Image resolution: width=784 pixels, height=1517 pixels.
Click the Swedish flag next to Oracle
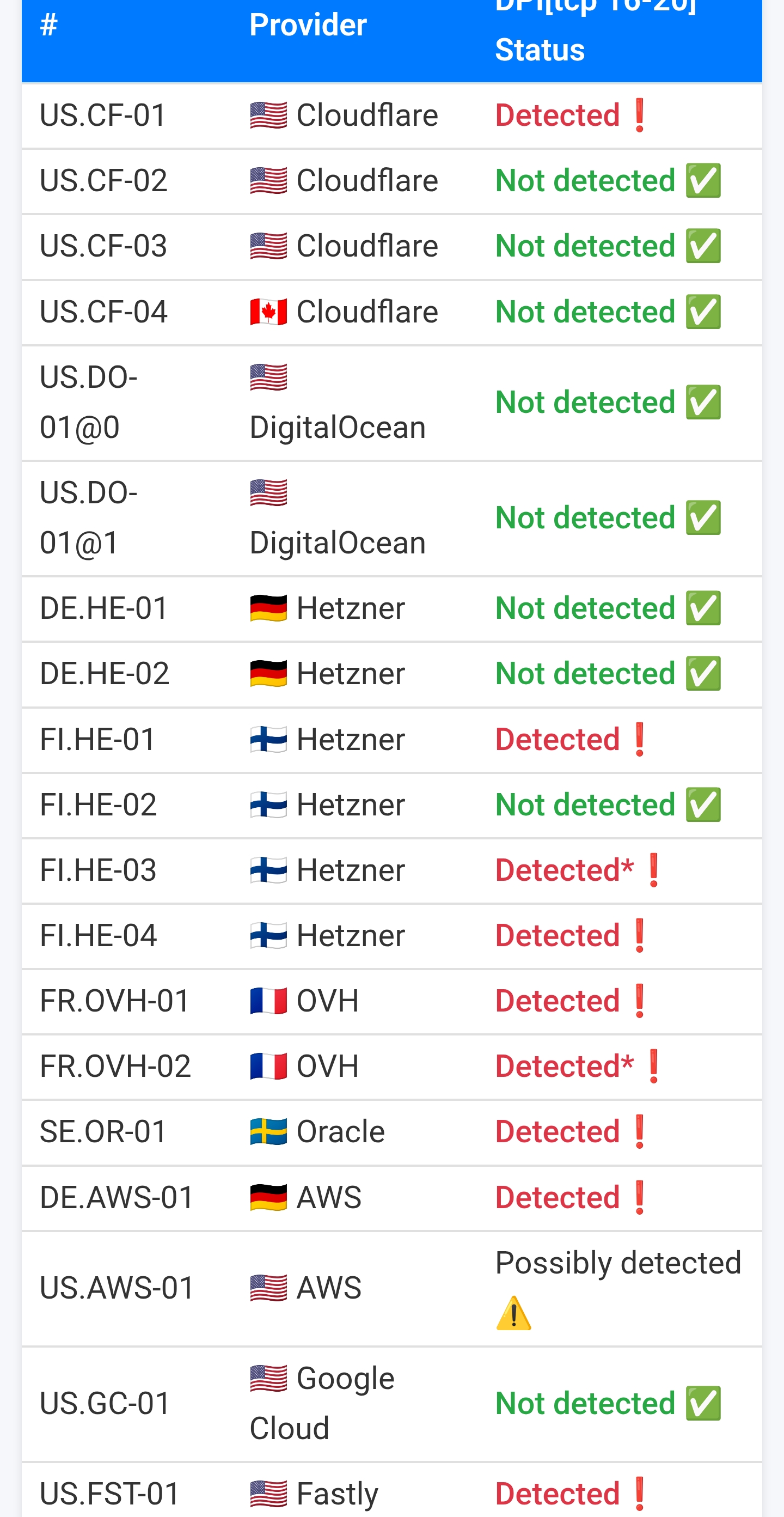tap(268, 1131)
